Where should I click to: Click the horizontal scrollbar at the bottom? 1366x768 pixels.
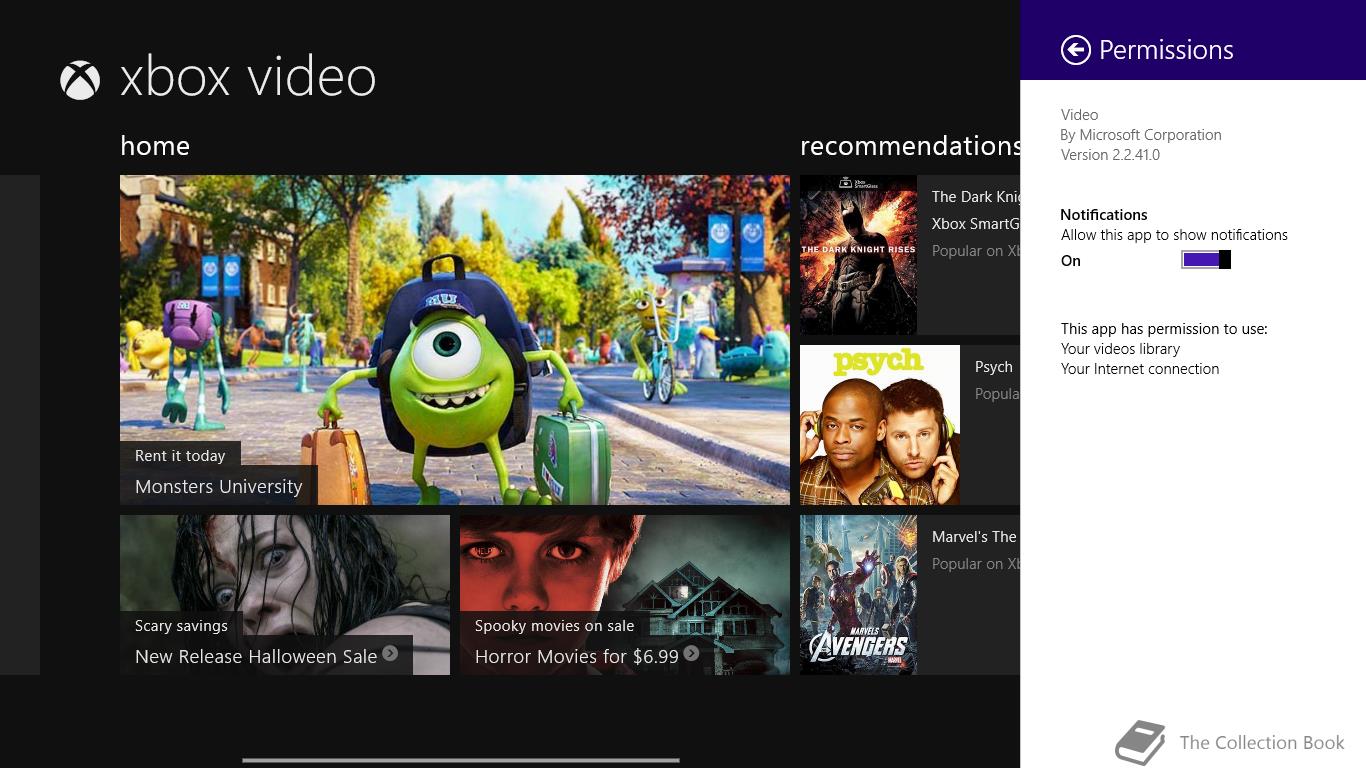(461, 760)
